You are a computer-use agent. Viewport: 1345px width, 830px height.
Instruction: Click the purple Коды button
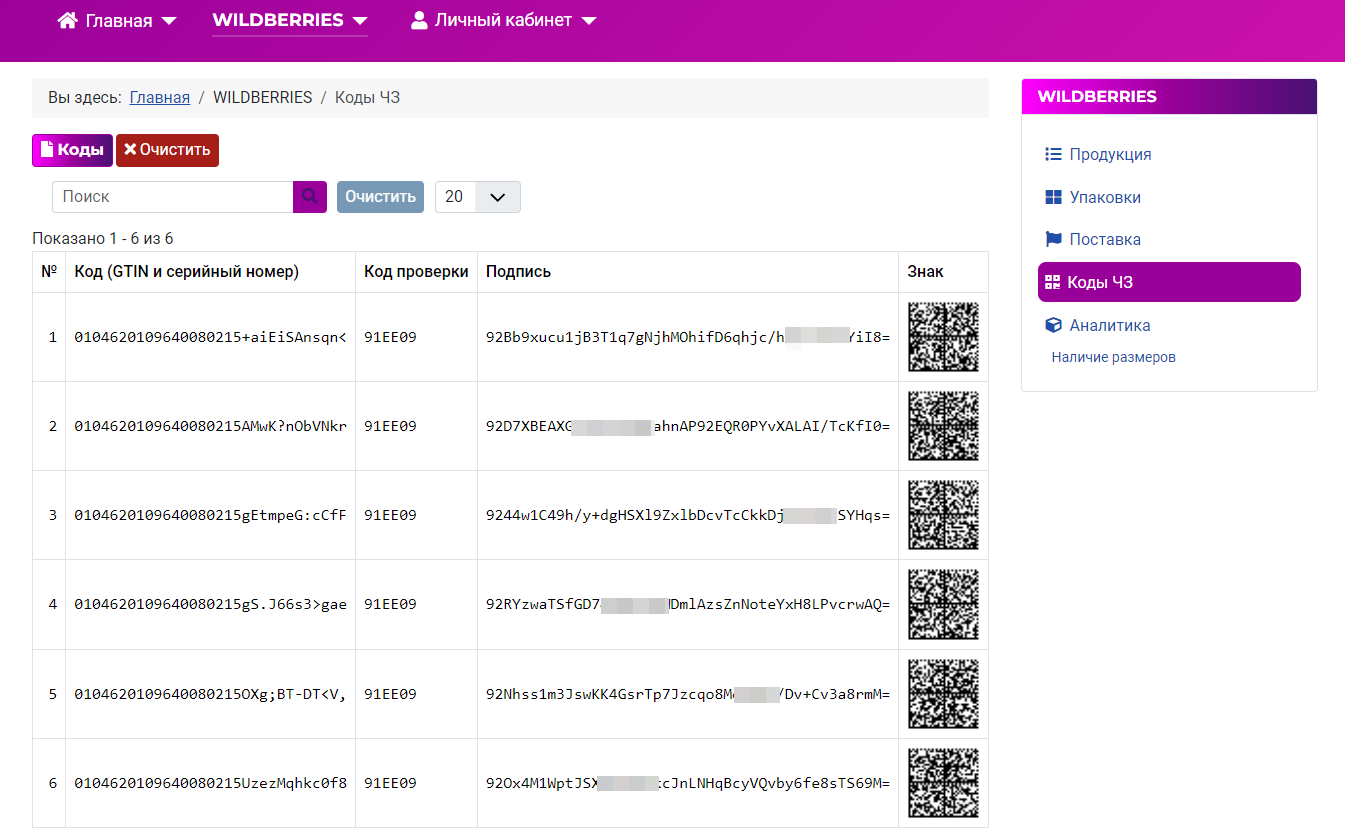(72, 150)
